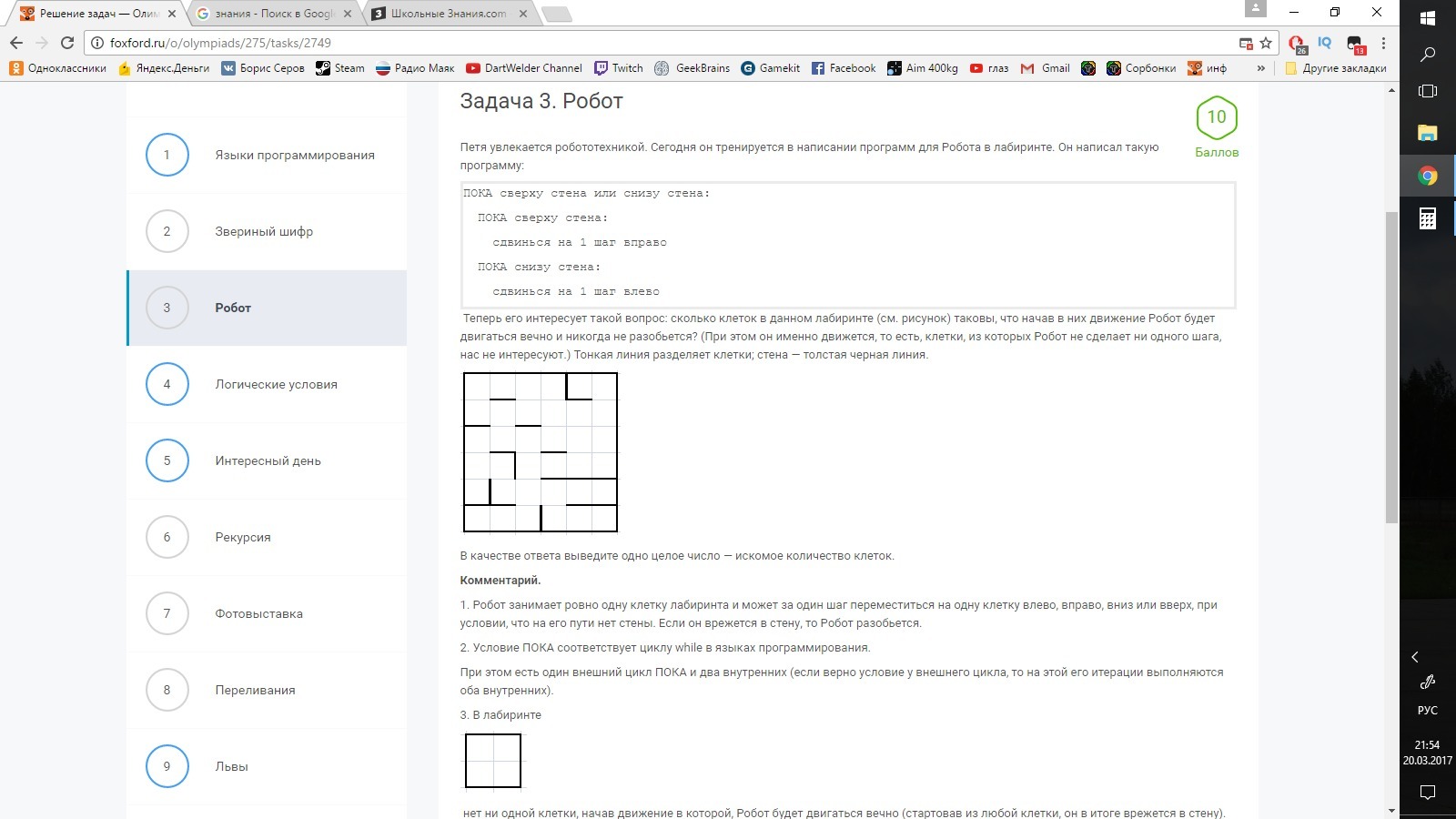Open the Борис Серов bookmark

pos(263,68)
